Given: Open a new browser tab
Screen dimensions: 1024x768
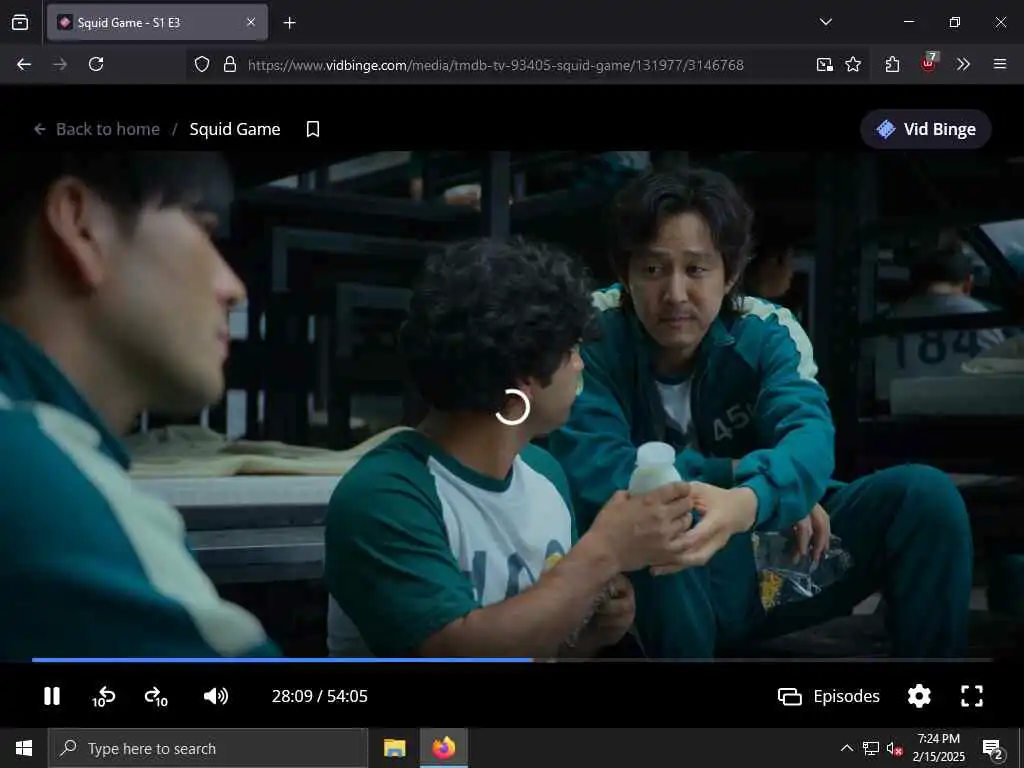Looking at the screenshot, I should tap(289, 23).
